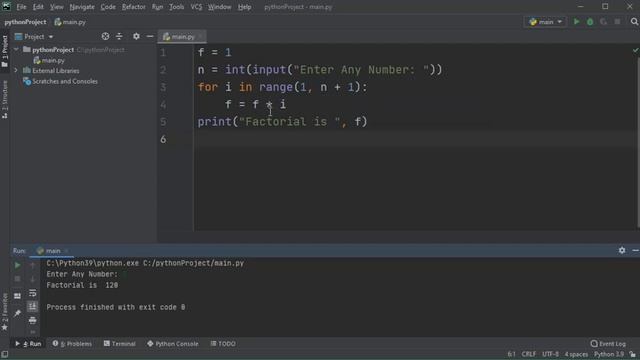Click down-arrow stack trace icon in Run panel
The image size is (640, 360).
(x=32, y=279)
